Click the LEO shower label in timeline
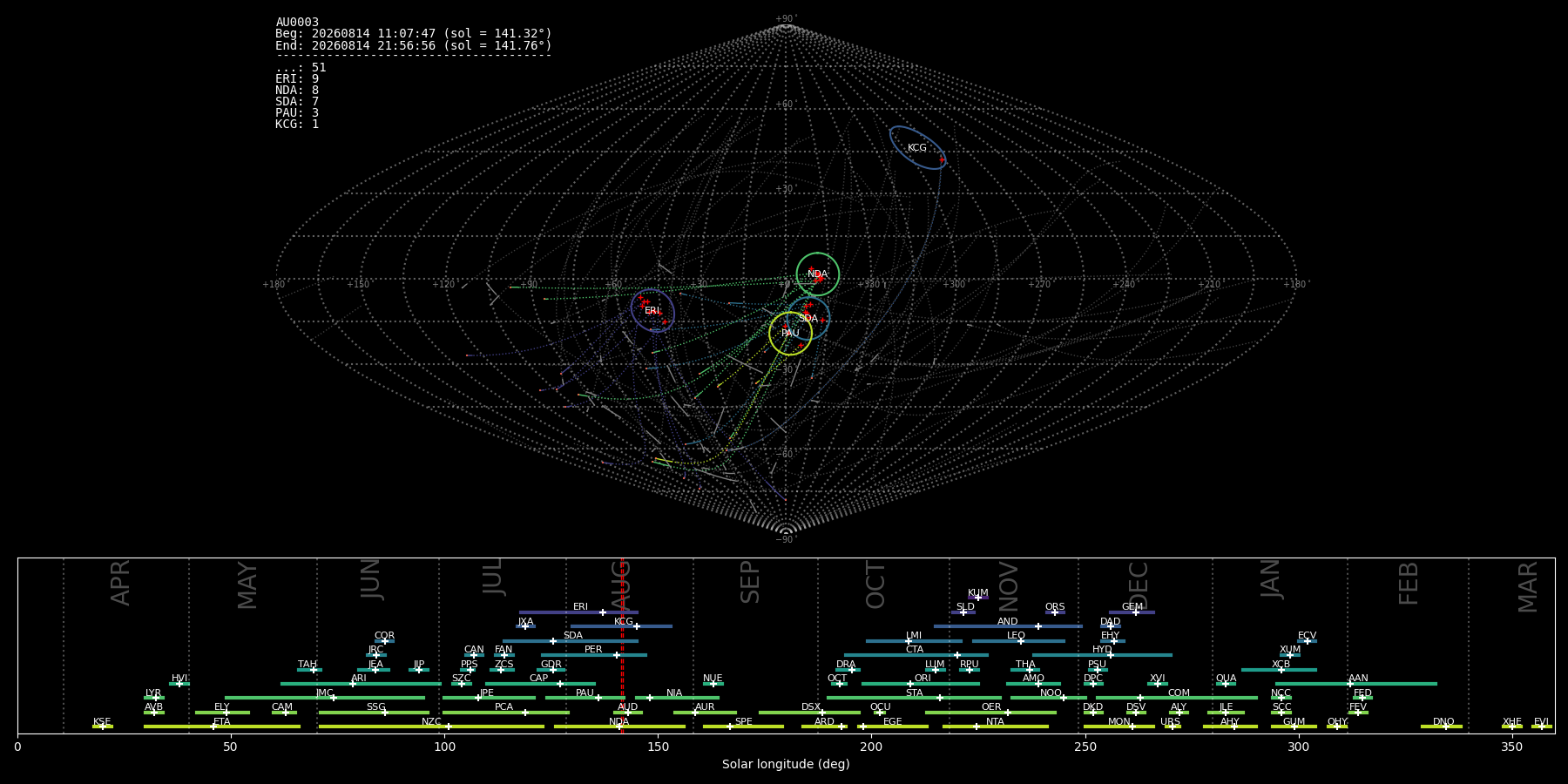 point(1017,636)
